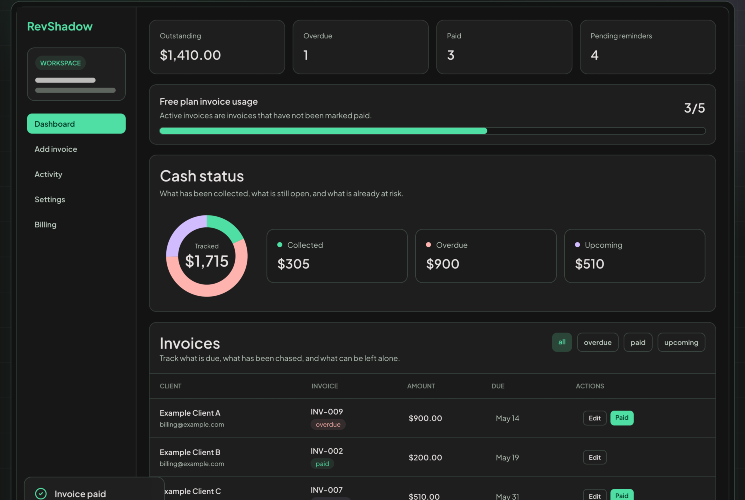Click the checkmark icon in Invoice paid toast
Viewport: 745px width, 500px height.
pos(41,493)
